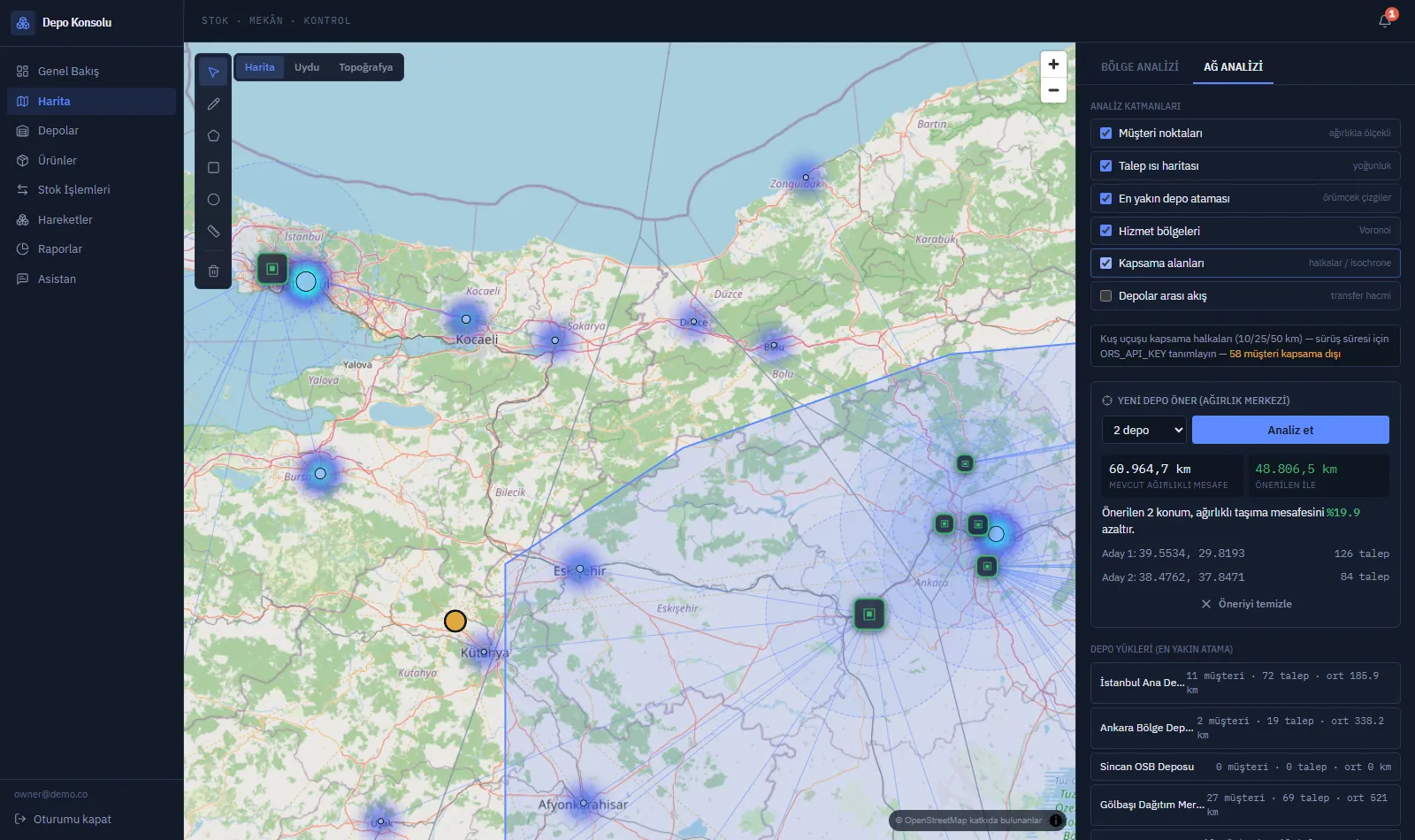The height and width of the screenshot is (840, 1415).
Task: Zoom out of the map
Action: pos(1053,90)
